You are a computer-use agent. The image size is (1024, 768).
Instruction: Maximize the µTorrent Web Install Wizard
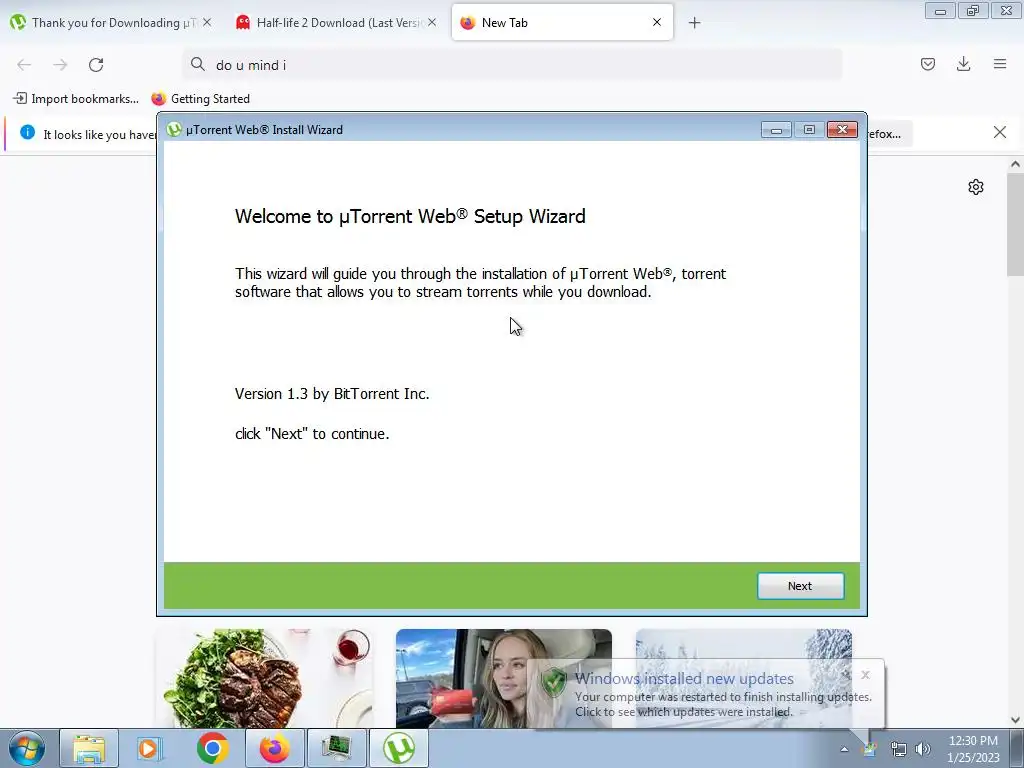(x=809, y=129)
